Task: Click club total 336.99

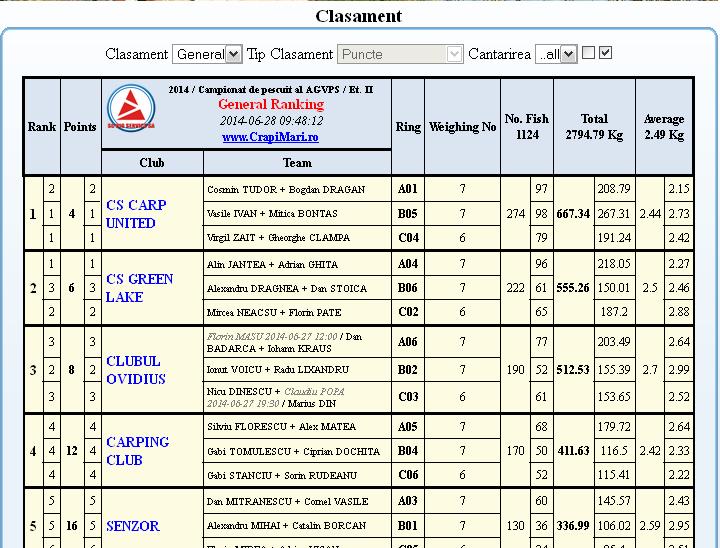Action: pyautogui.click(x=573, y=525)
